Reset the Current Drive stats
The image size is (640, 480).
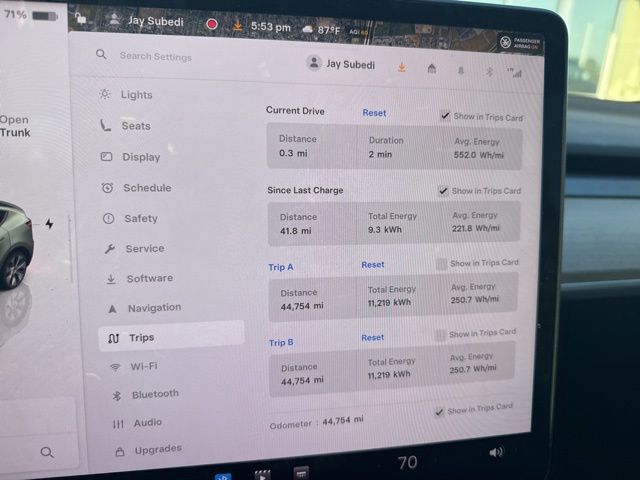coord(374,113)
